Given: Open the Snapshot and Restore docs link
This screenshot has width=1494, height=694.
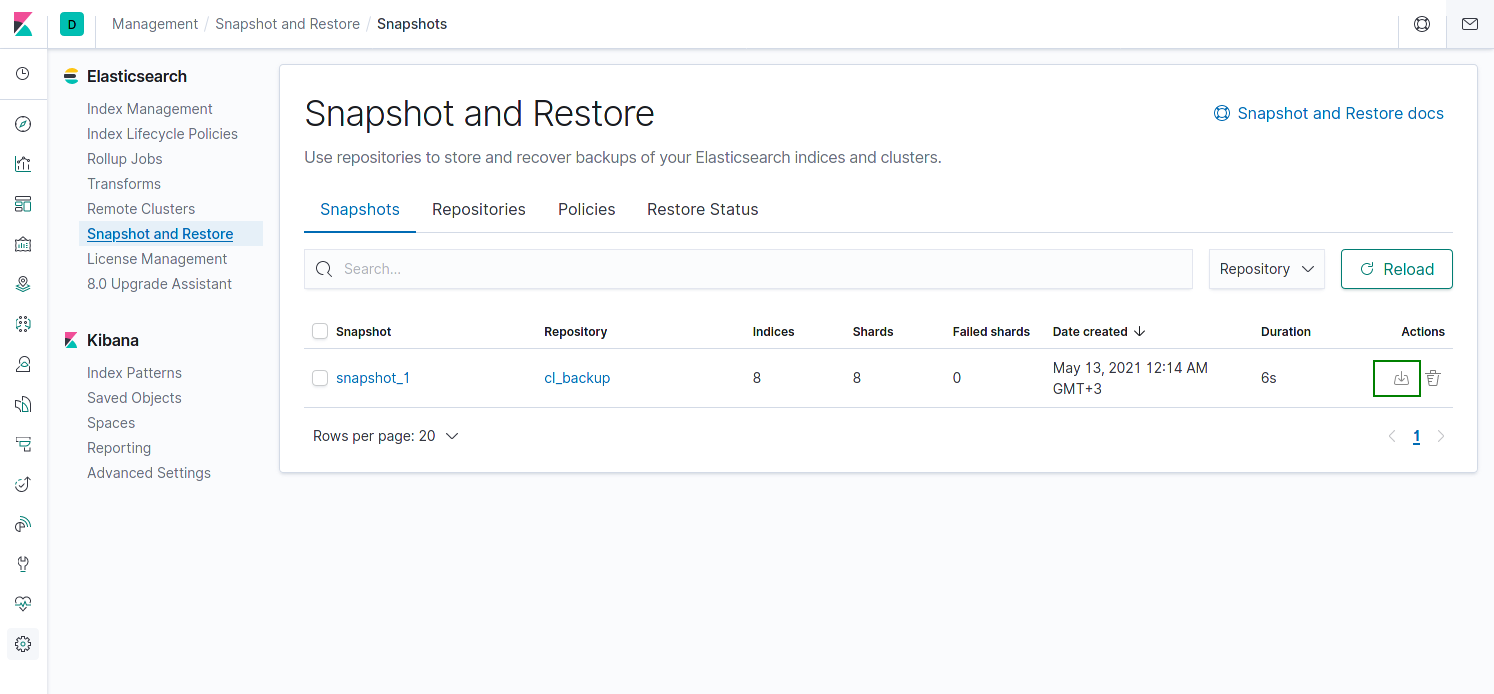Looking at the screenshot, I should [1339, 113].
